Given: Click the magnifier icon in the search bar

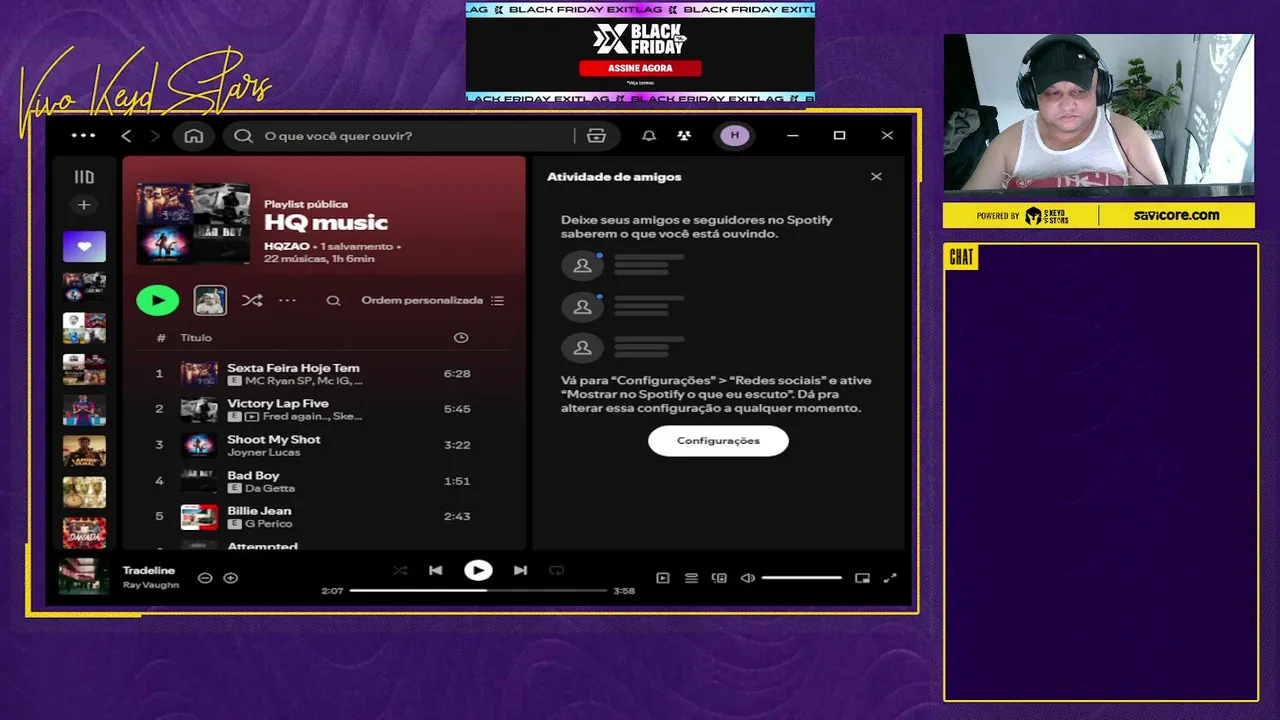Looking at the screenshot, I should [x=243, y=136].
